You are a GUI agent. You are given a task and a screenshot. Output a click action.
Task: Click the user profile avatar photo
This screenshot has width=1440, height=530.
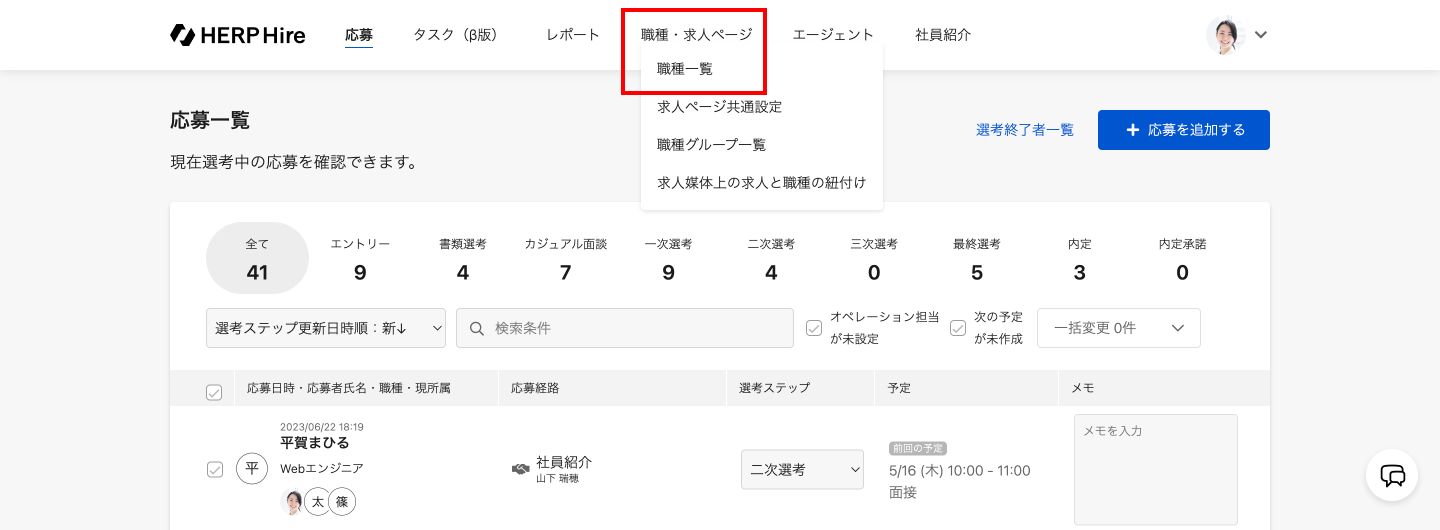tap(1223, 35)
